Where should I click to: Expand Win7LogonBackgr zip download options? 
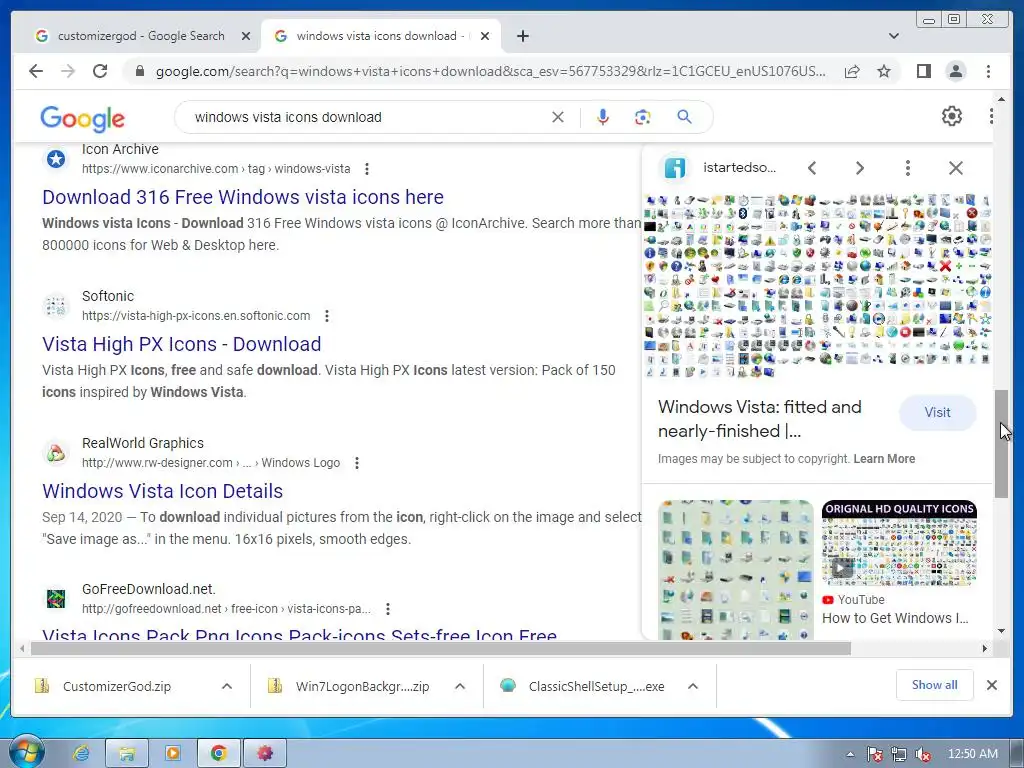tap(460, 686)
